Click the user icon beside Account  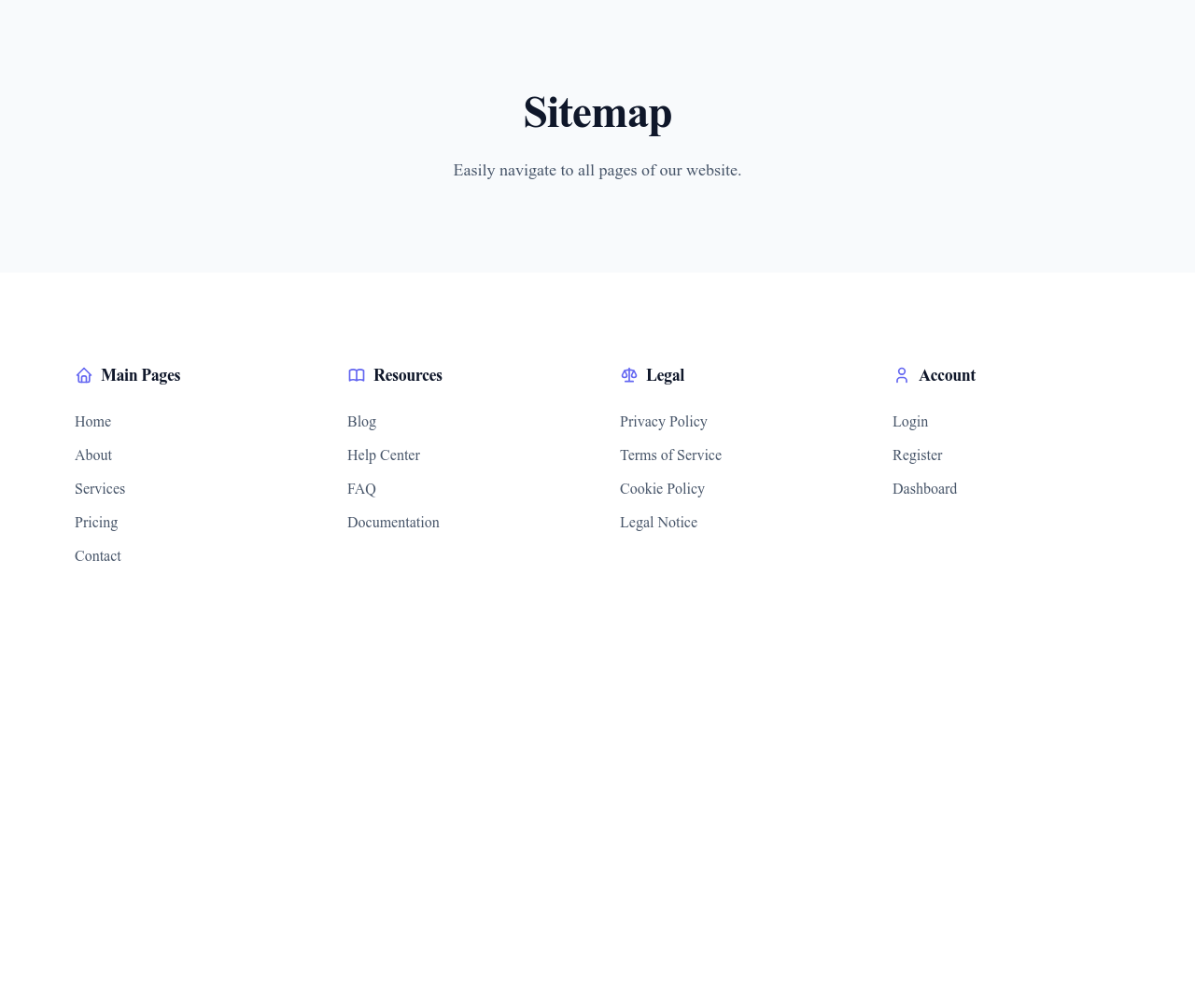coord(902,375)
